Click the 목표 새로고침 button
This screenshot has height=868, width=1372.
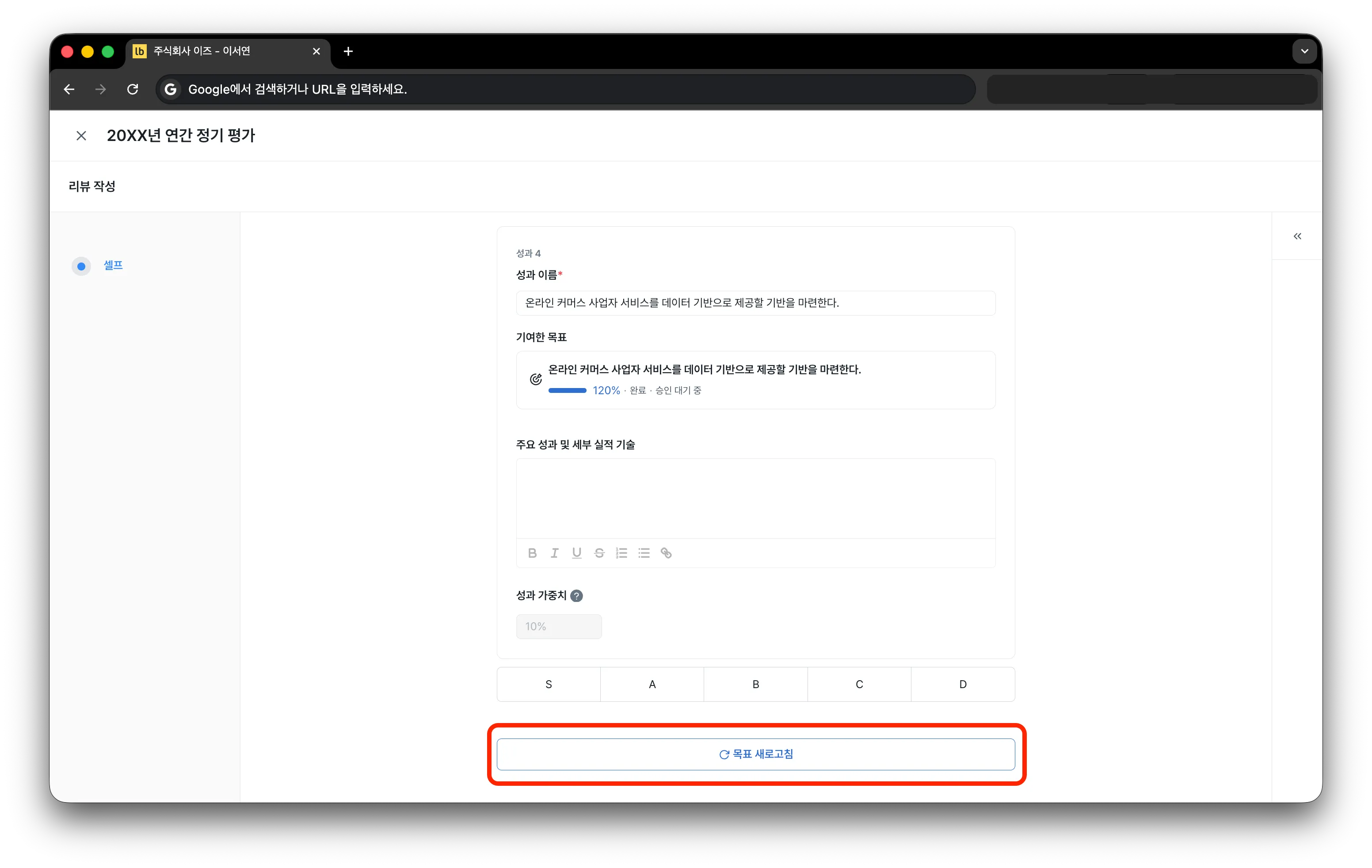click(755, 754)
